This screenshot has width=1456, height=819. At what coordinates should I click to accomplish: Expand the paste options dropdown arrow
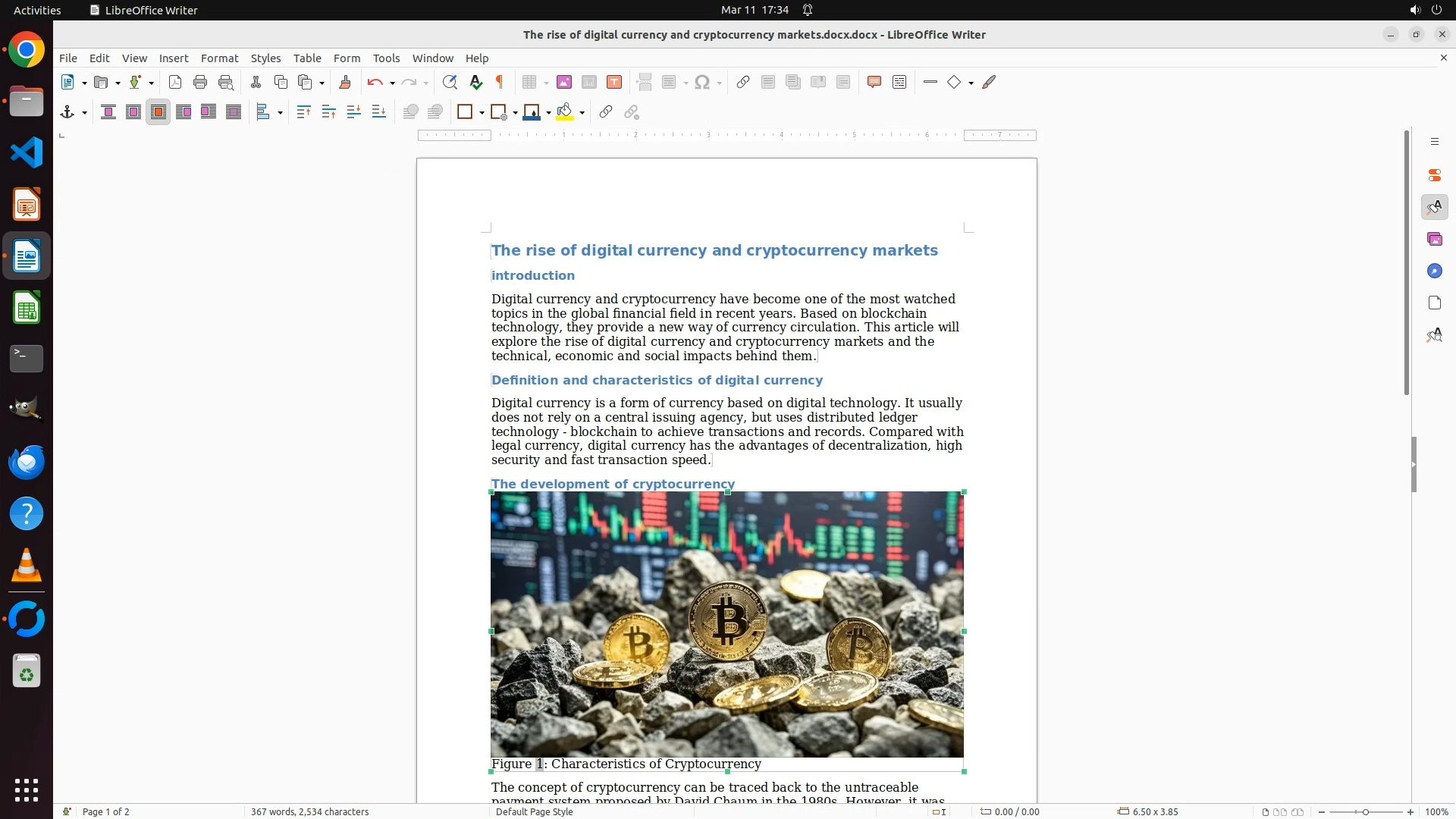pyautogui.click(x=322, y=83)
